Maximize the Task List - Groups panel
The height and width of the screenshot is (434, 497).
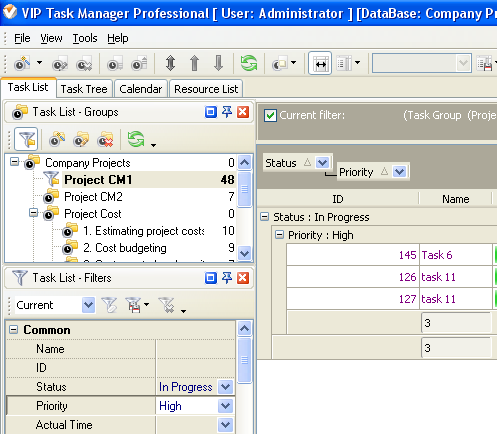point(211,112)
